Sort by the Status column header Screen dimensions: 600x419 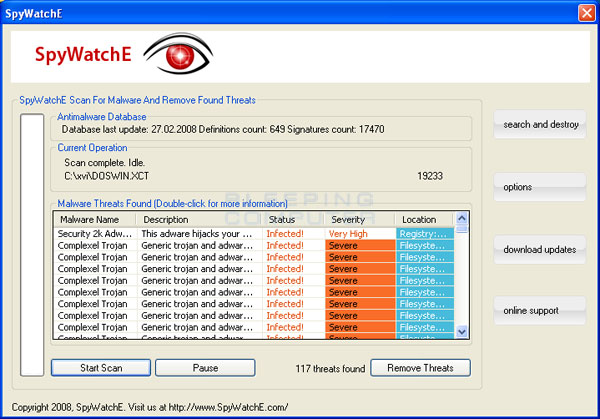pos(293,220)
